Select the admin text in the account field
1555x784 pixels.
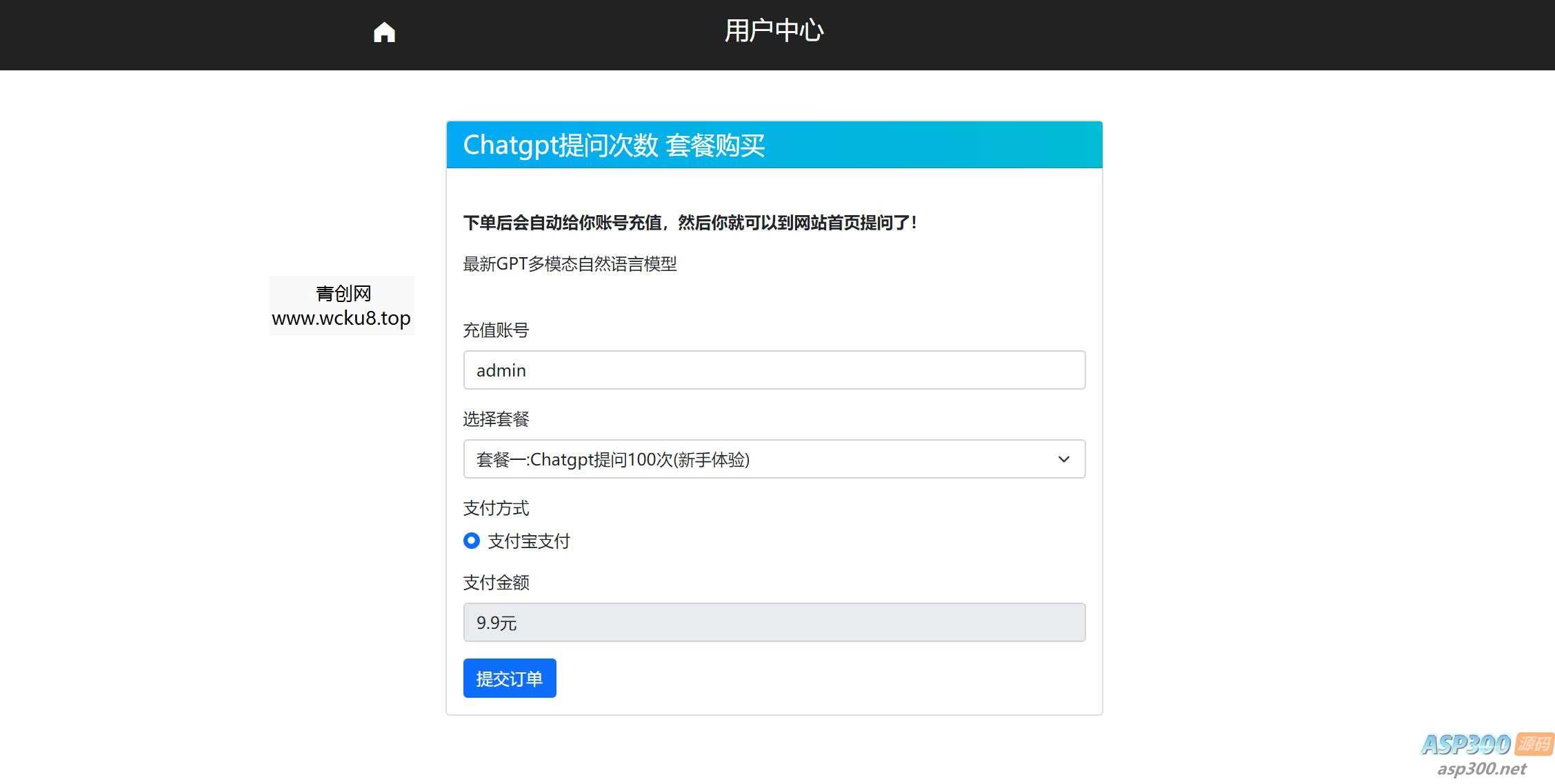(501, 370)
